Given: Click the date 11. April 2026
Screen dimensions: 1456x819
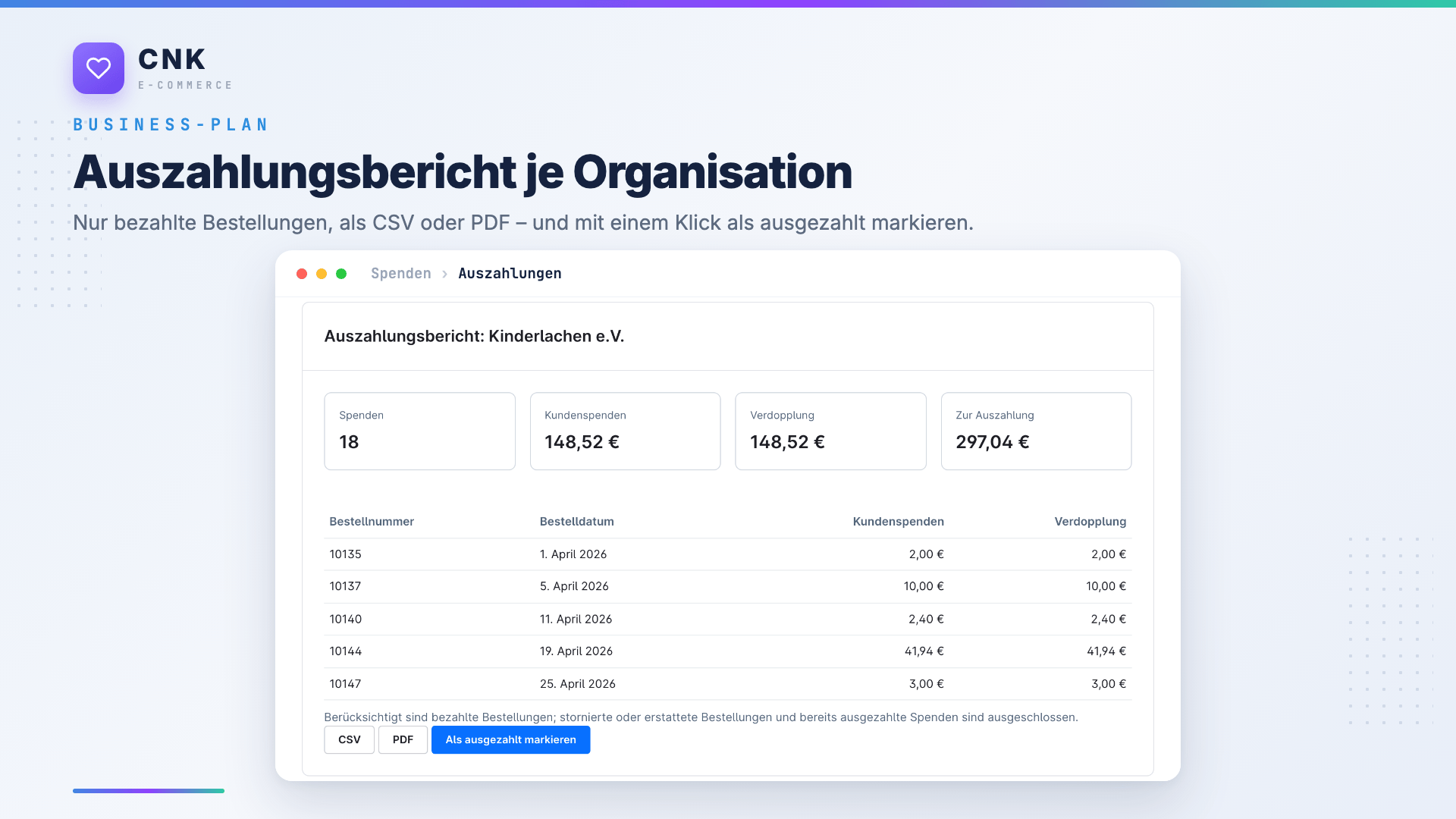Looking at the screenshot, I should pos(576,620).
